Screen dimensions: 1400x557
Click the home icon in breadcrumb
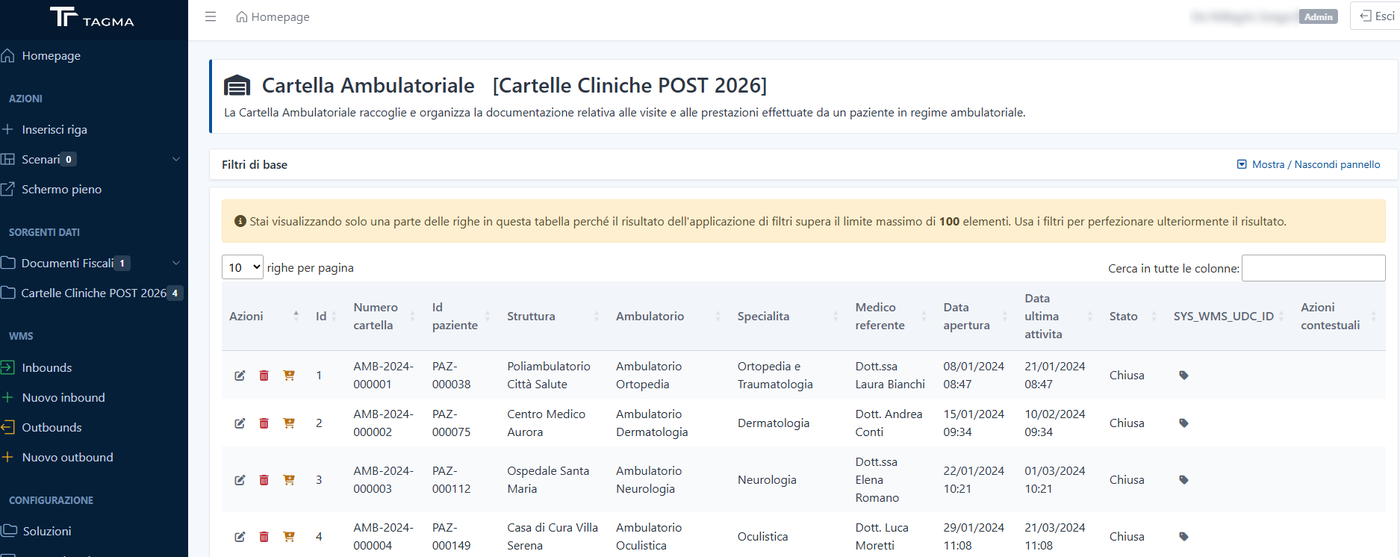(x=242, y=17)
